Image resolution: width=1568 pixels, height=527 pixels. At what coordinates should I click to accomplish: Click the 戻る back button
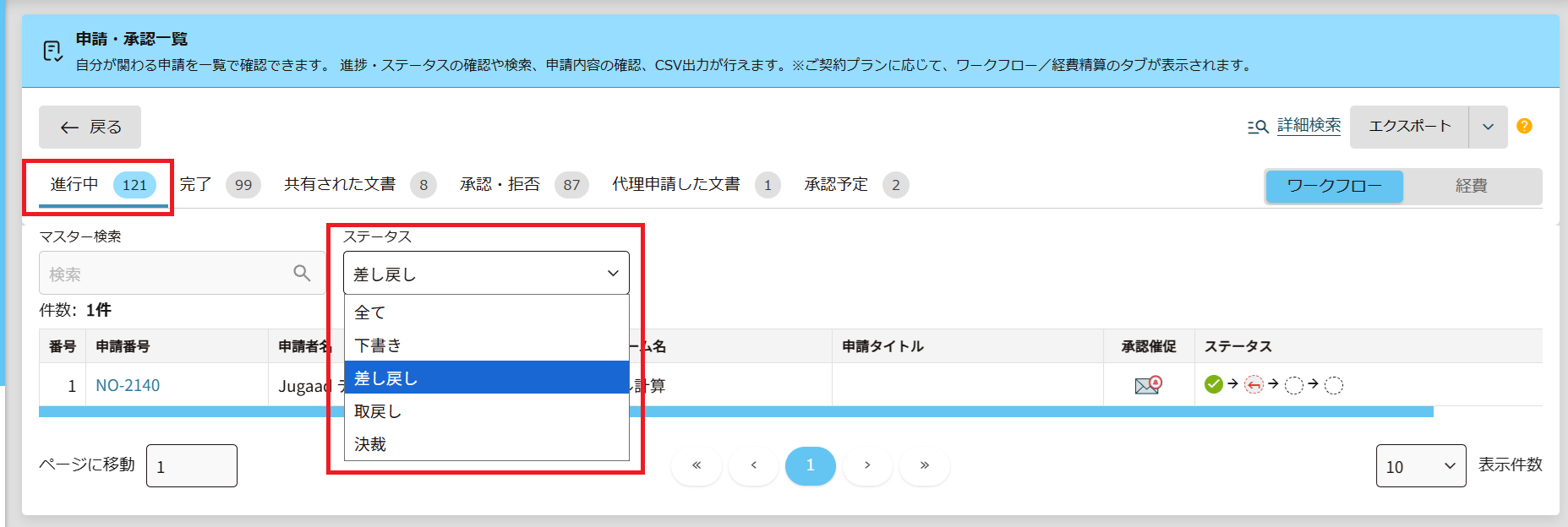[x=90, y=128]
